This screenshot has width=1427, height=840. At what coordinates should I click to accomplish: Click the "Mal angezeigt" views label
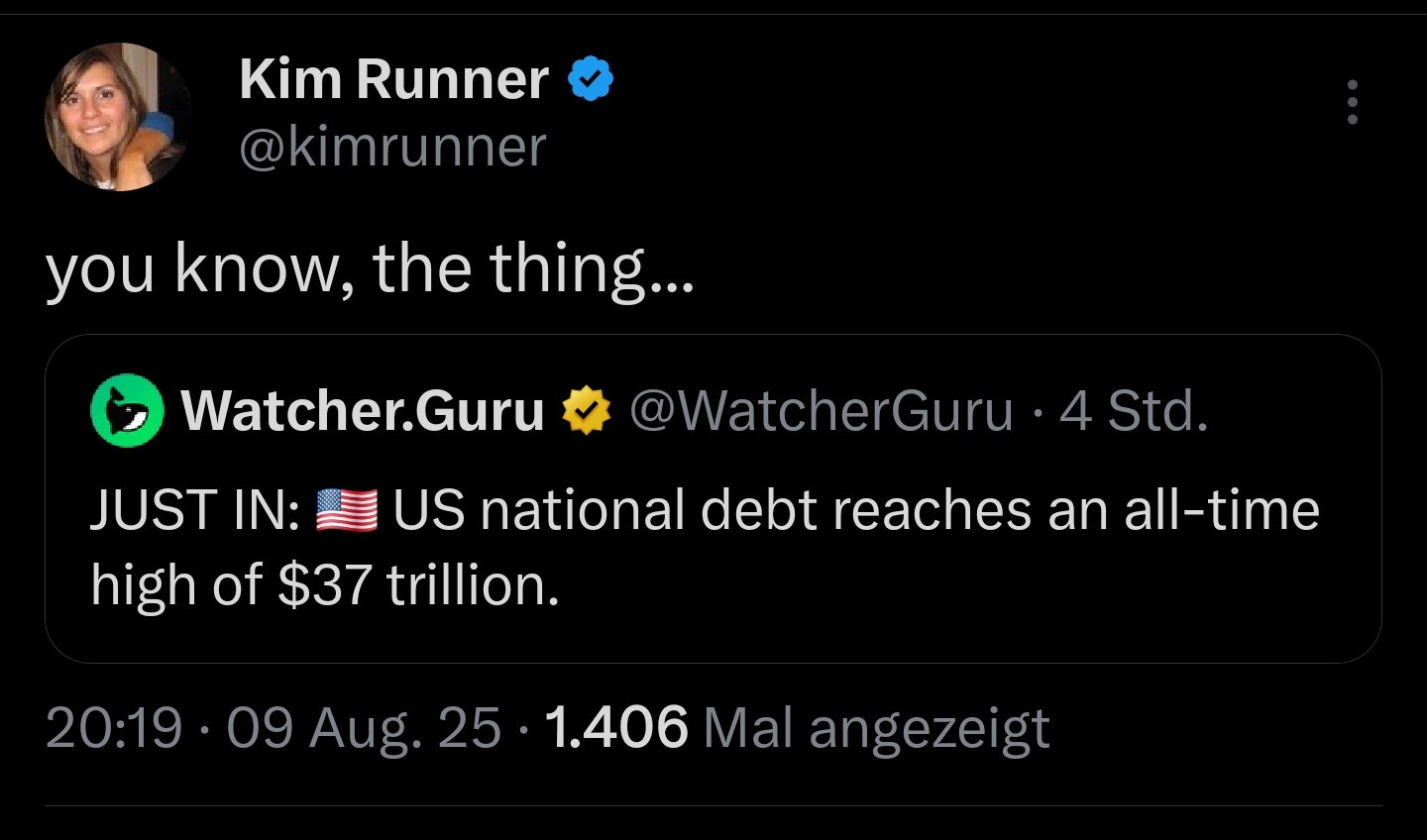click(876, 728)
